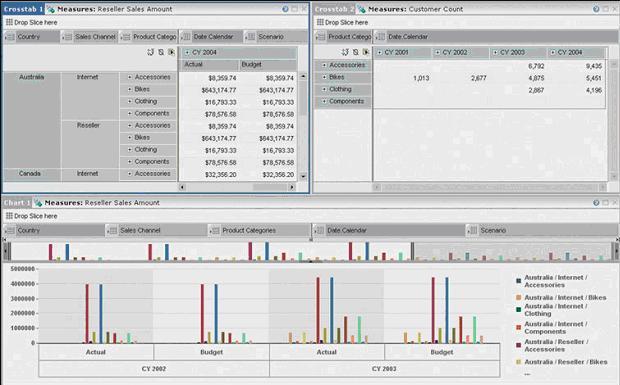Click Drop Slice grid icon in Chart 1
The width and height of the screenshot is (620, 385).
pyautogui.click(x=9, y=216)
